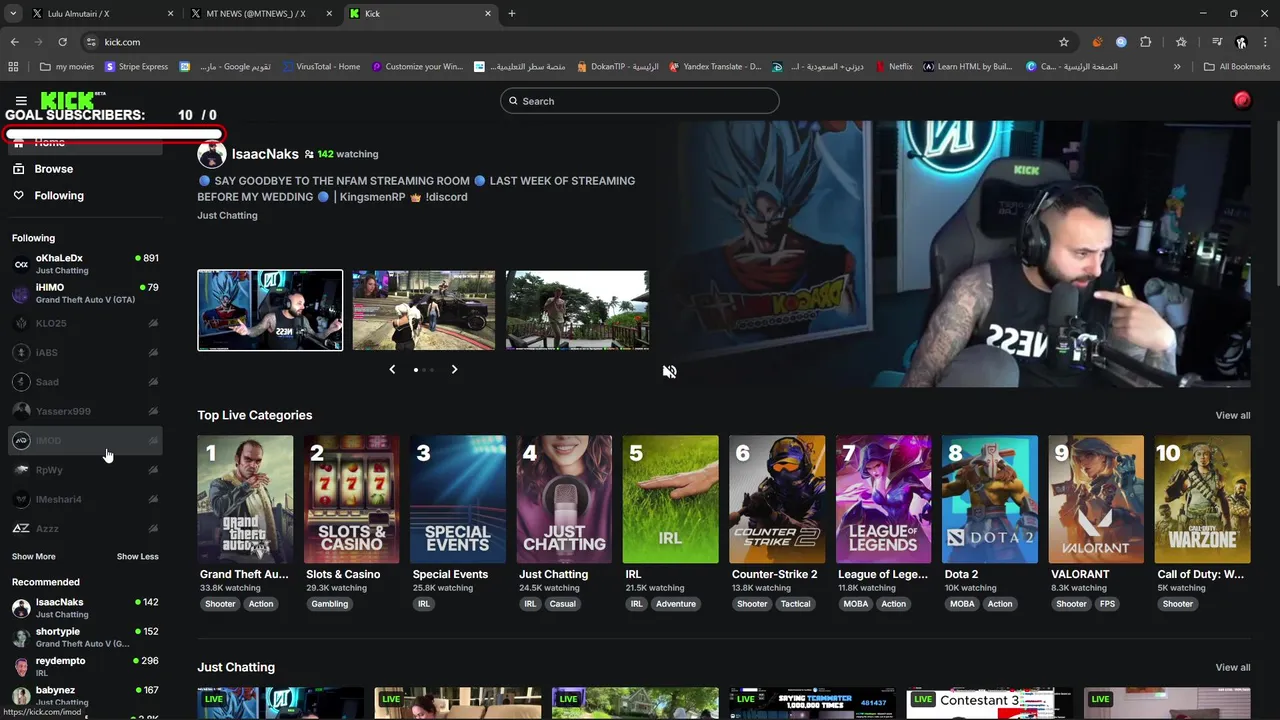
Task: Show more bookmarks chevron
Action: pyautogui.click(x=1177, y=67)
